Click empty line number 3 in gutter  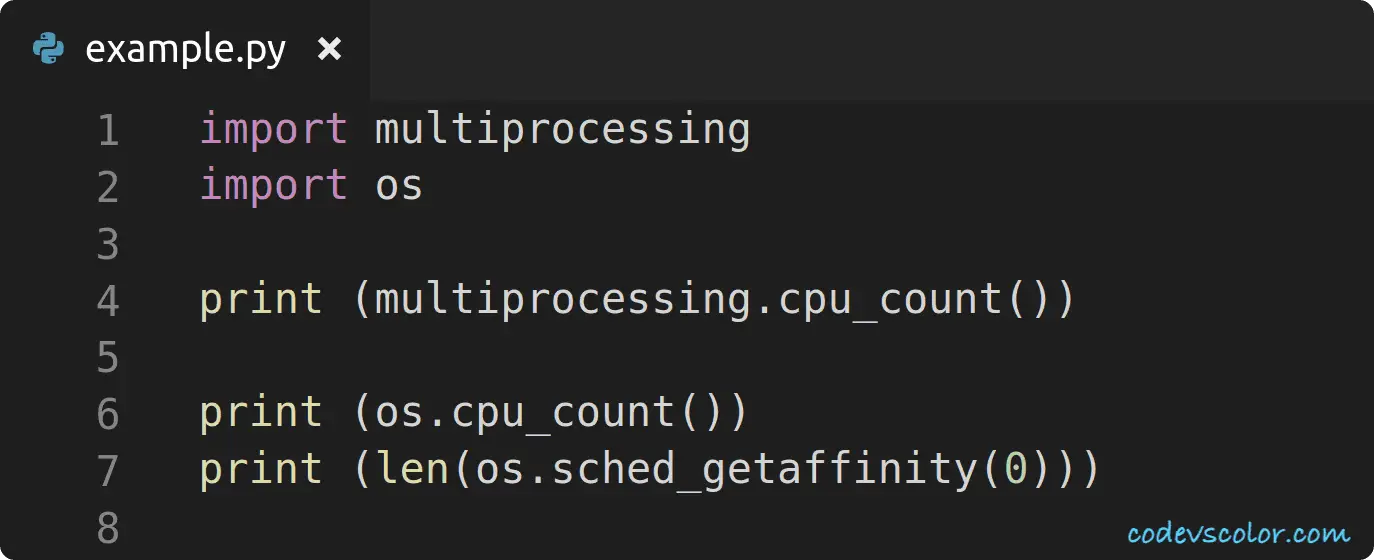[108, 244]
